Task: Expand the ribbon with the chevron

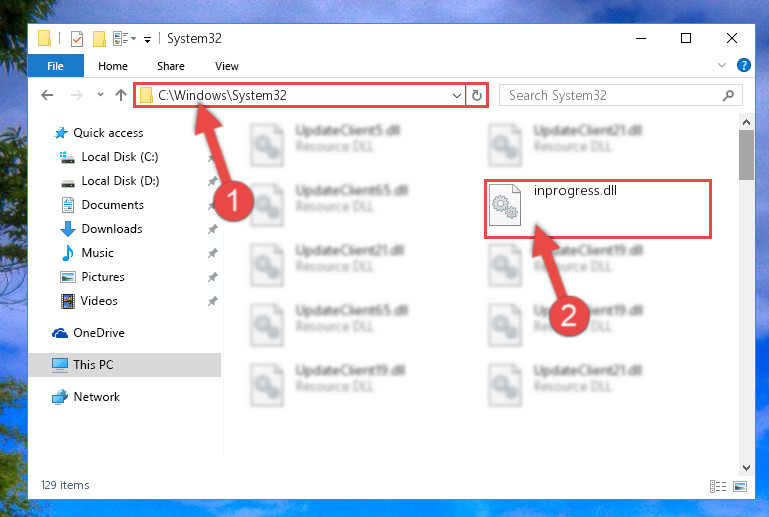Action: click(721, 65)
